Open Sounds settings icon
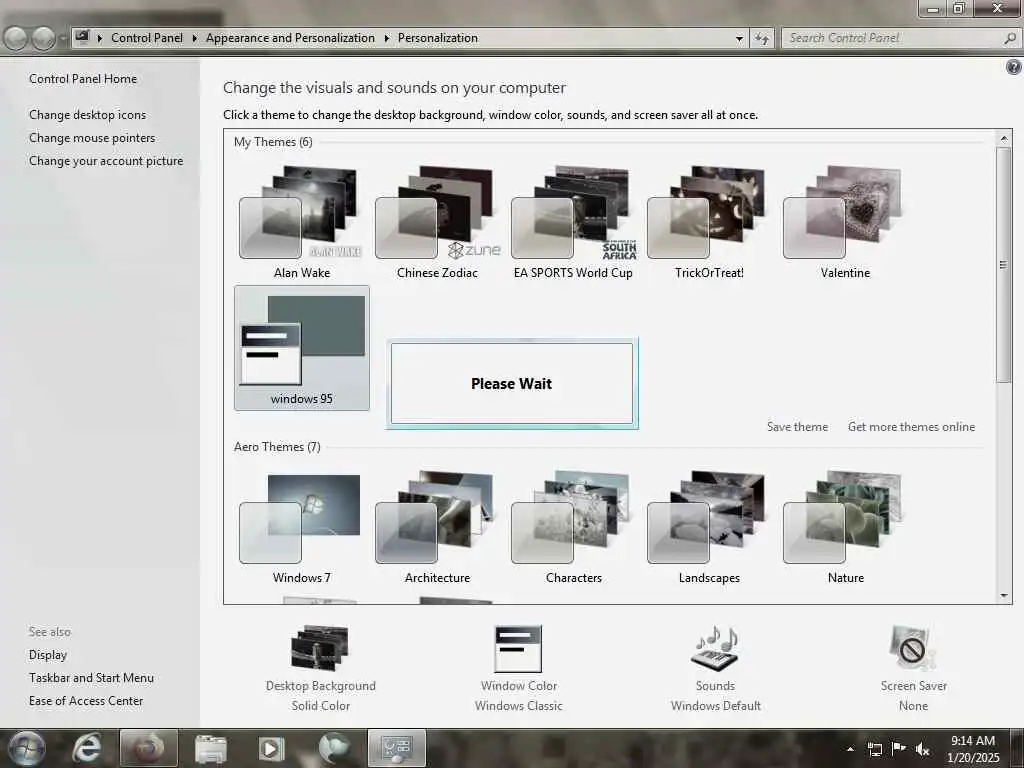 click(715, 648)
